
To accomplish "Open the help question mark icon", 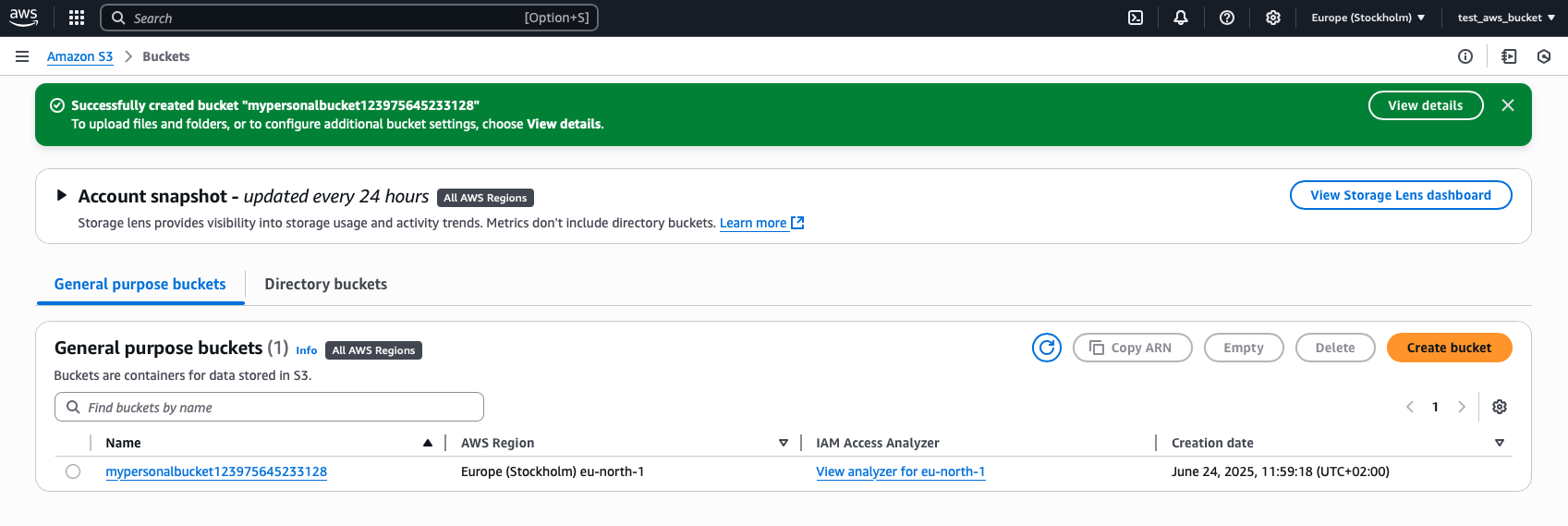I will coord(1227,18).
